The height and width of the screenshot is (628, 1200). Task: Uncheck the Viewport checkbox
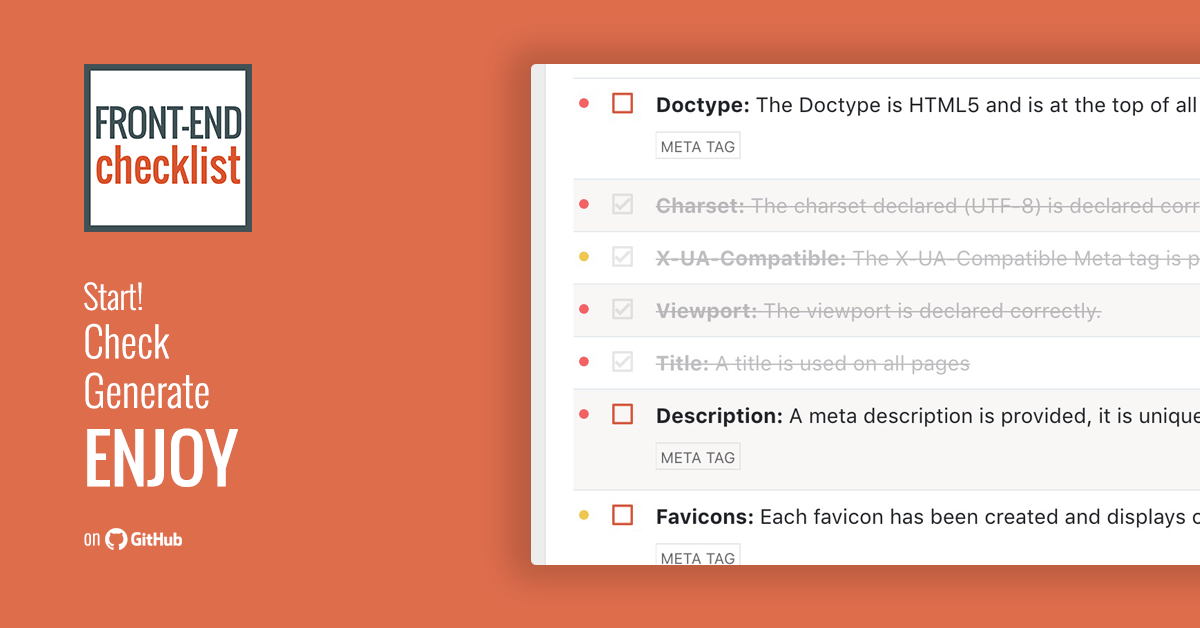point(622,308)
